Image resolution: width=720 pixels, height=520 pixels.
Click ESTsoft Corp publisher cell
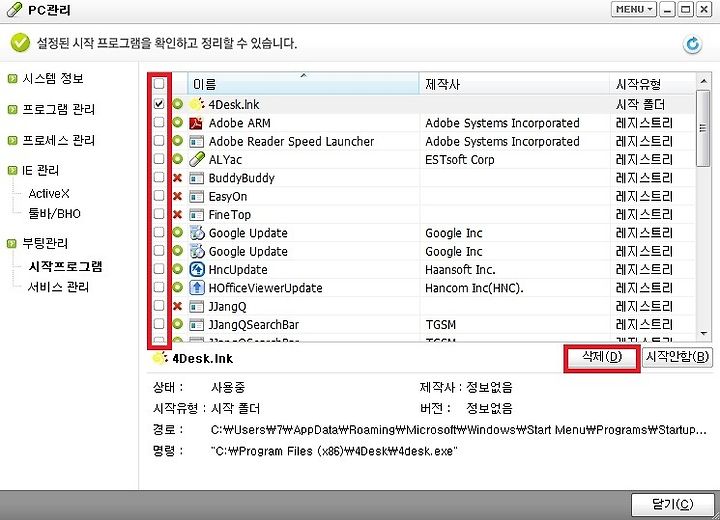pos(460,160)
